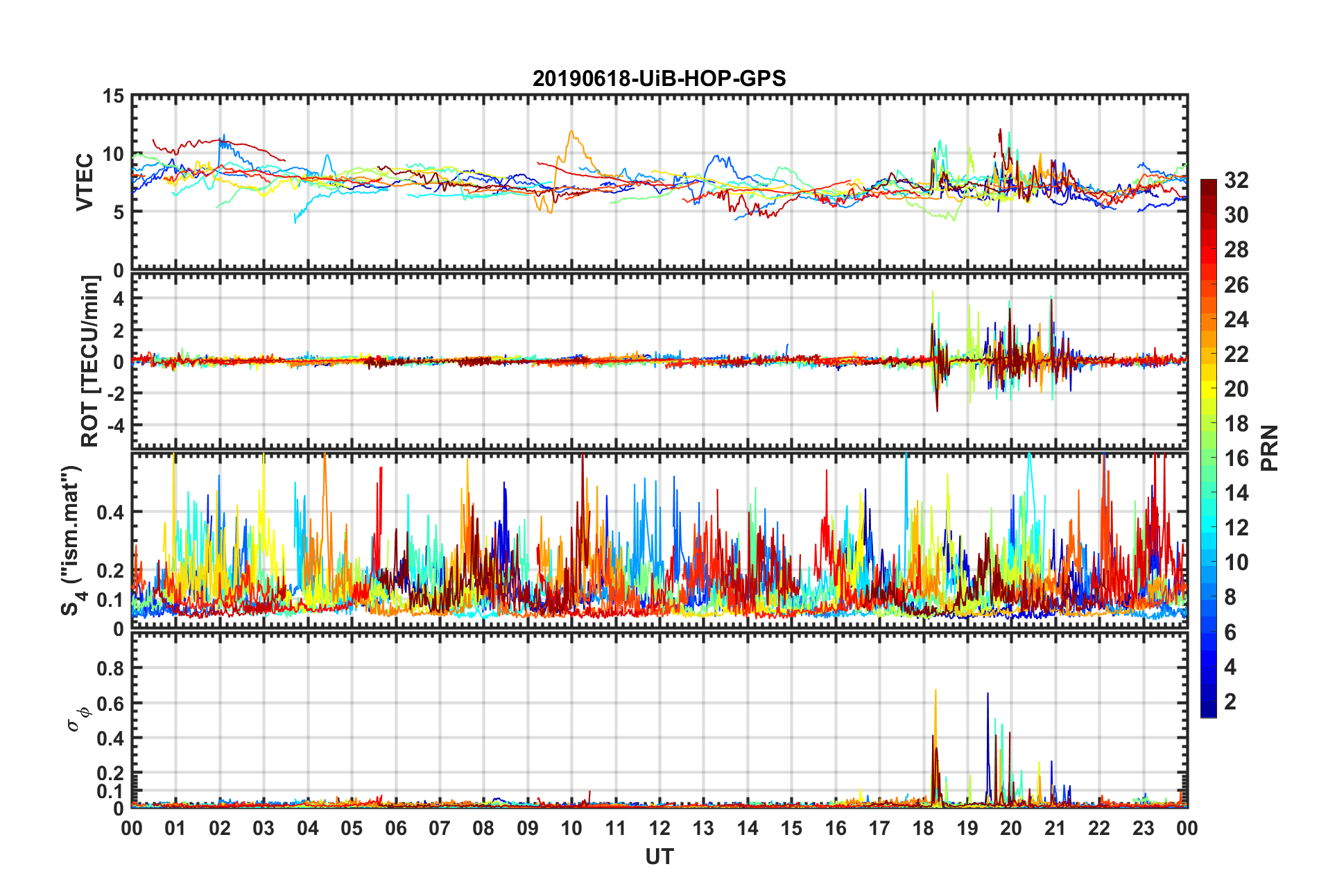The width and height of the screenshot is (1319, 896).
Task: Select the UT x-axis label
Action: tap(659, 857)
